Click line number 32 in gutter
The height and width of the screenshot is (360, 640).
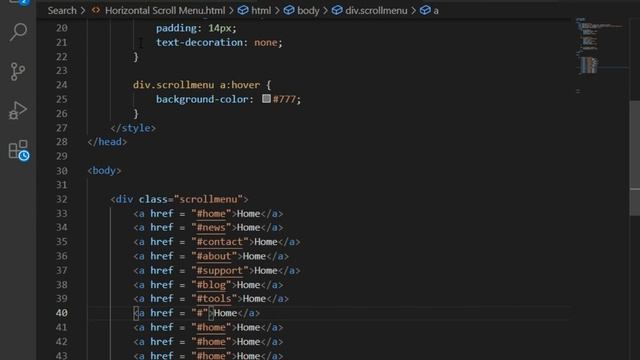coord(62,200)
